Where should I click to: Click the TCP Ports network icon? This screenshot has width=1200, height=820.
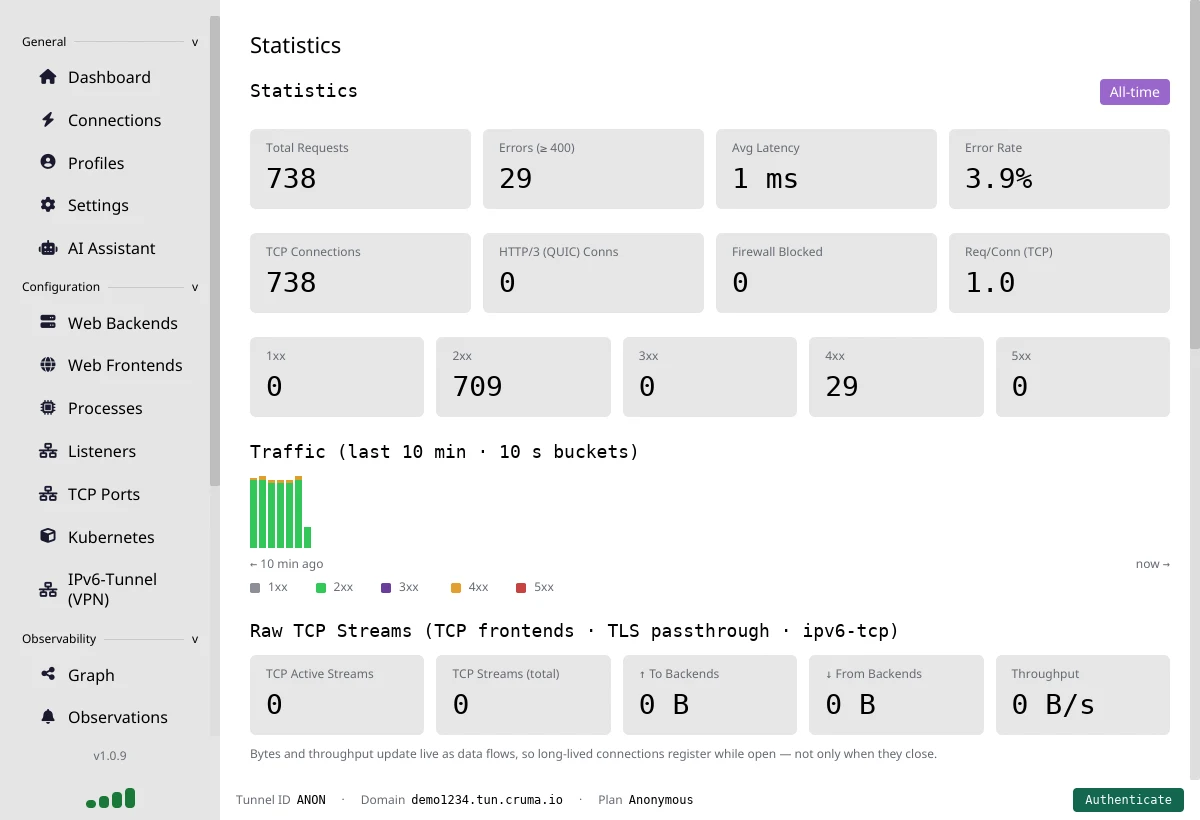click(48, 494)
